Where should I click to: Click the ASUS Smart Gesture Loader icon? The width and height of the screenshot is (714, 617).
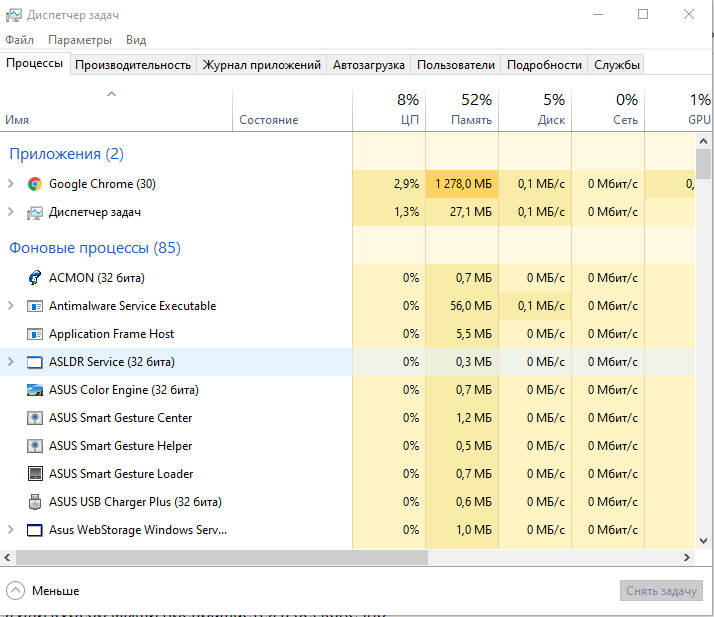[35, 474]
